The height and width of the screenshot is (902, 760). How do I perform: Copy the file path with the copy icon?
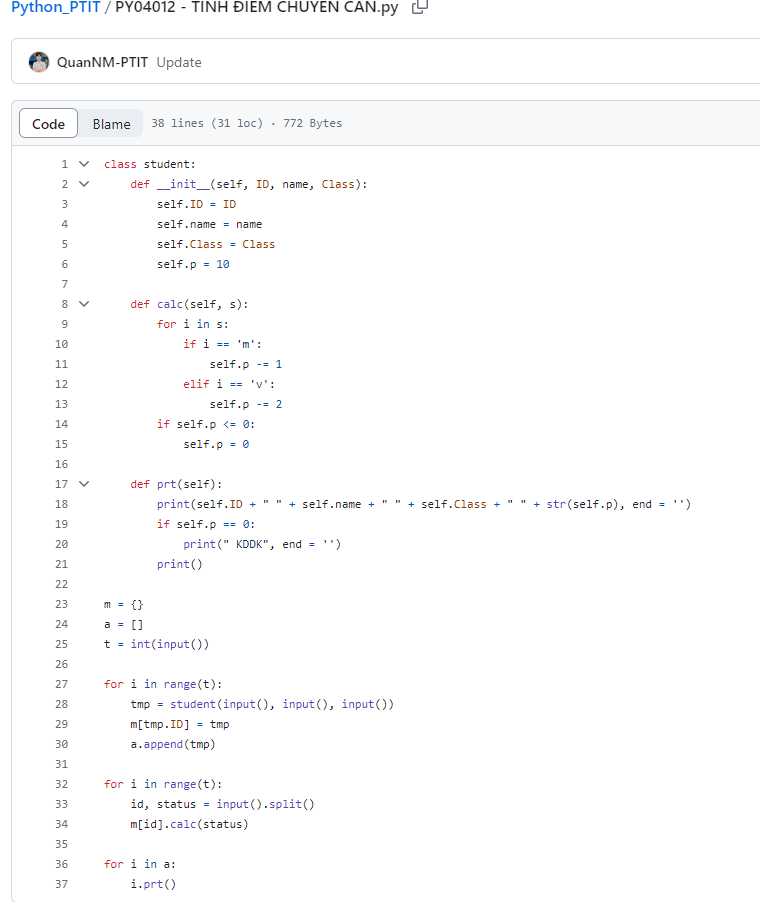click(x=420, y=7)
